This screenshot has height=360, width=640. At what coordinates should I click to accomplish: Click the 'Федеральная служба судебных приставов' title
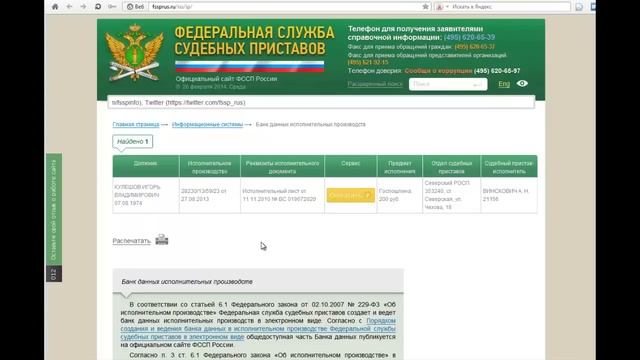(x=254, y=40)
